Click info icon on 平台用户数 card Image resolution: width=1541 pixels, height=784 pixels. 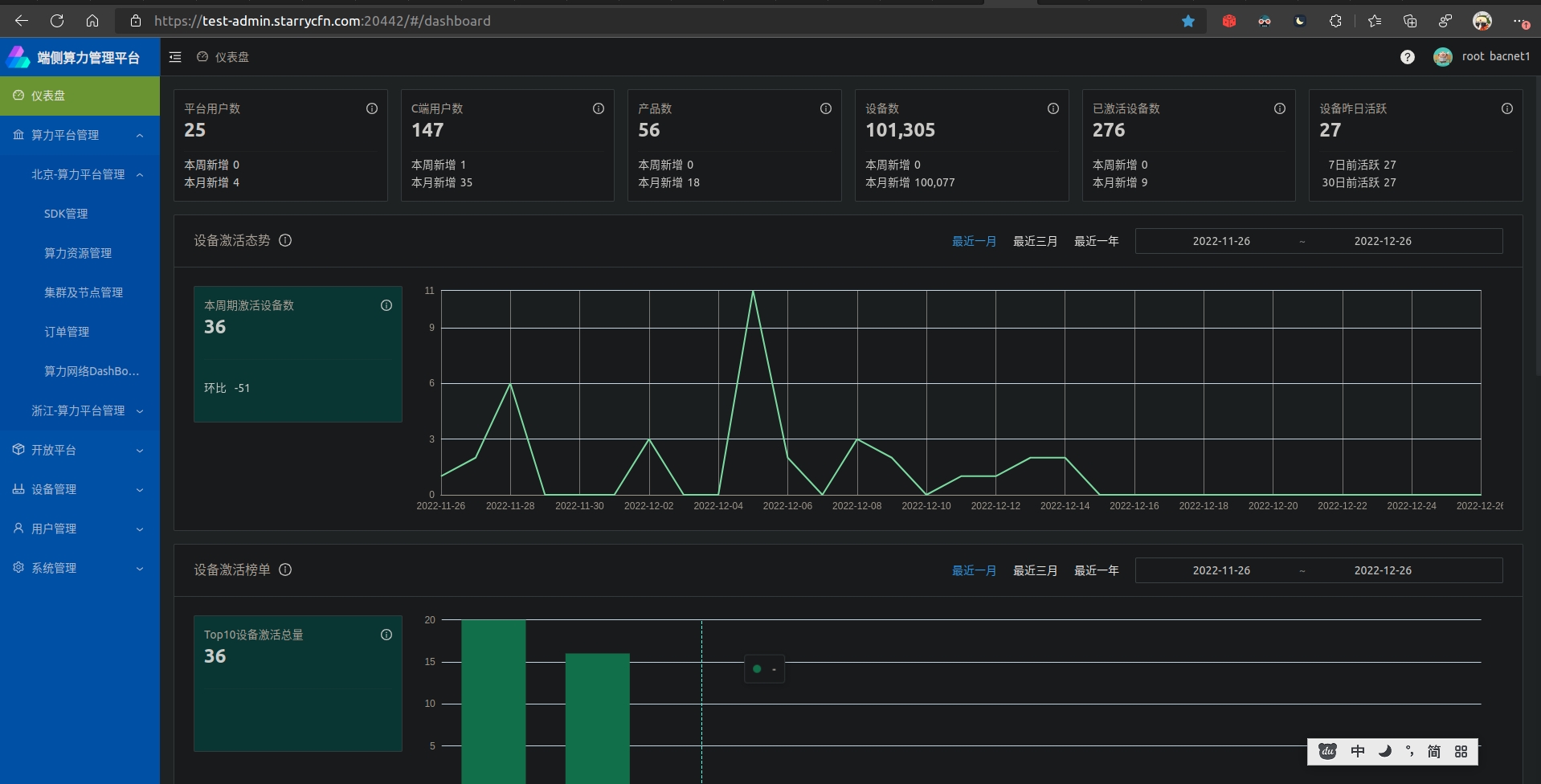click(x=372, y=108)
